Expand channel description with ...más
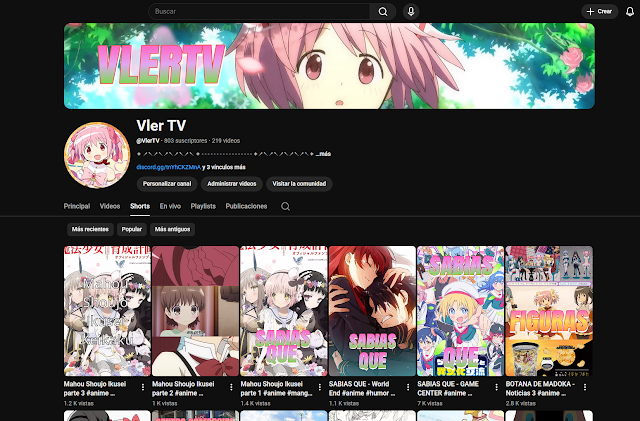The width and height of the screenshot is (640, 421). point(323,154)
